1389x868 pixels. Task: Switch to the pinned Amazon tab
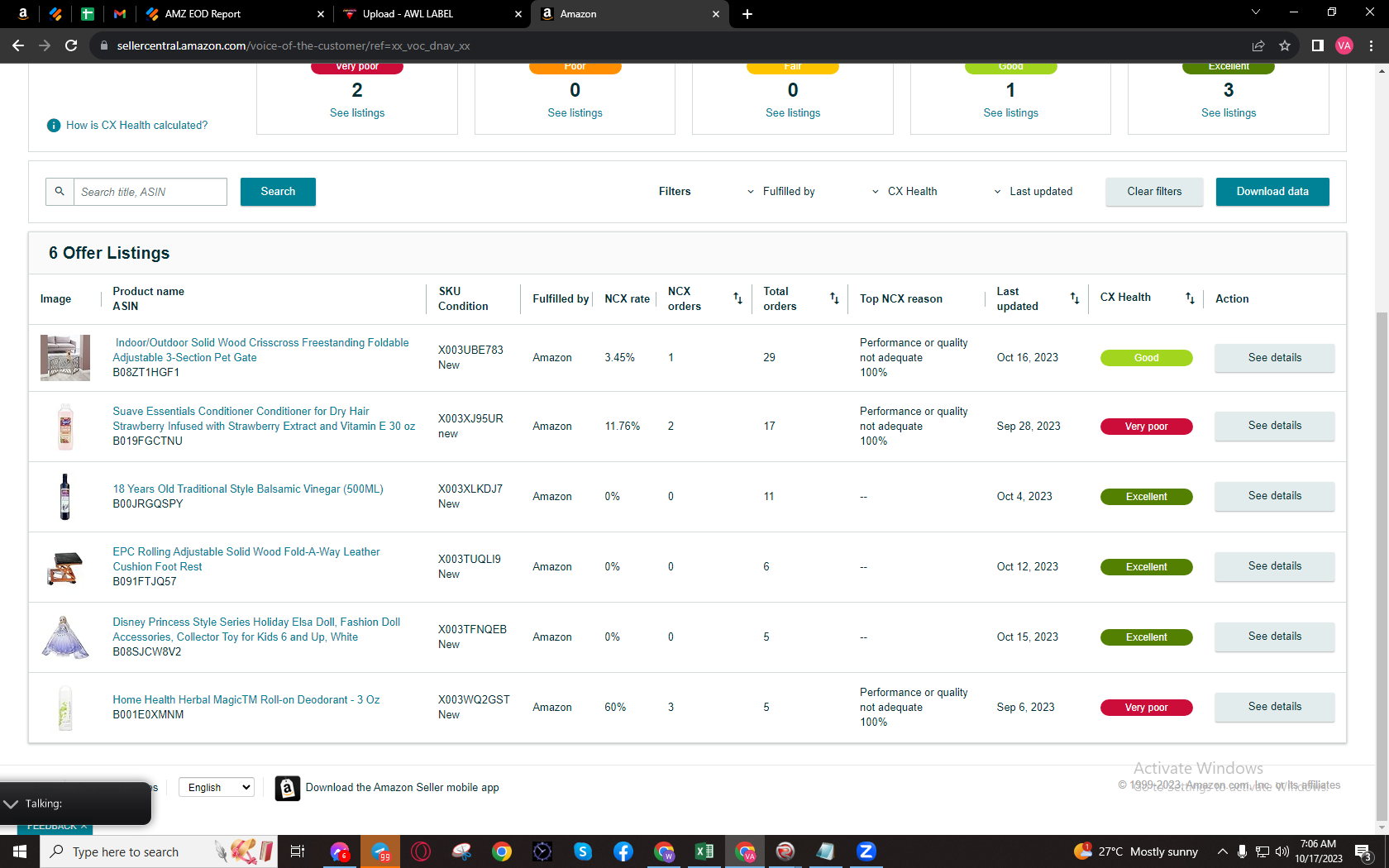pos(23,14)
